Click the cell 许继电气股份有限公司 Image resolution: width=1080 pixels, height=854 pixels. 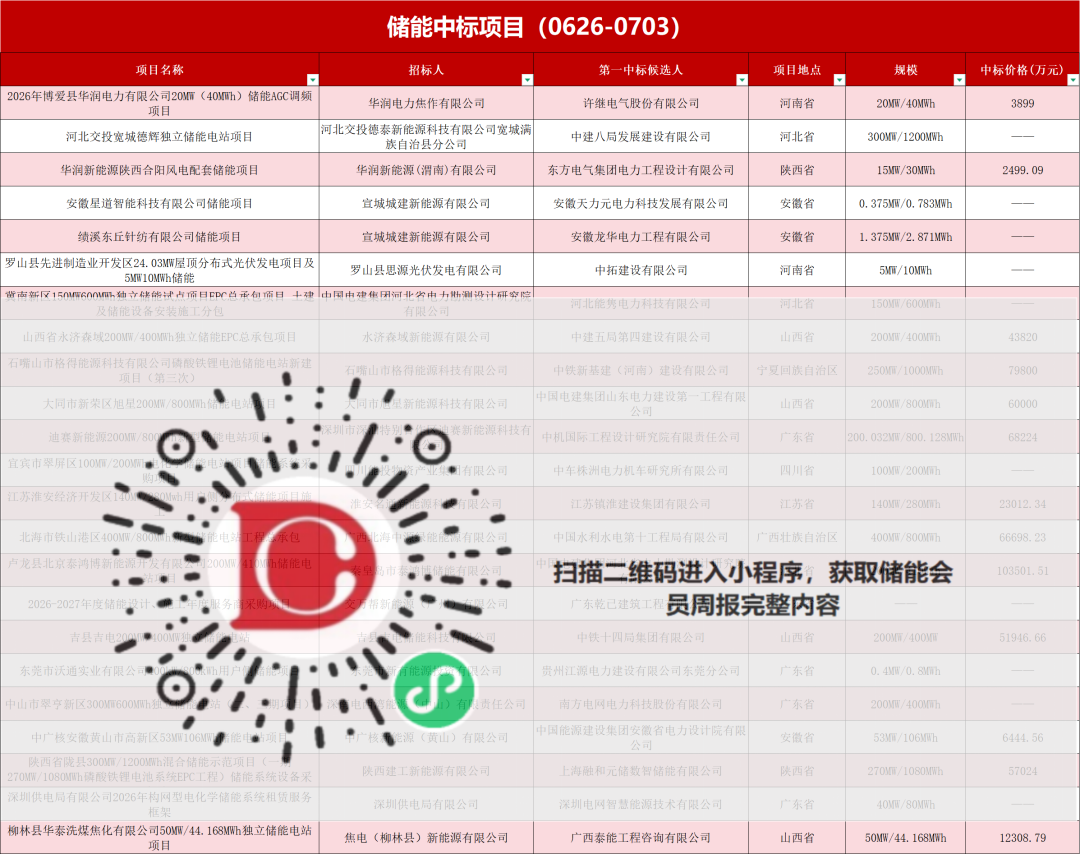pyautogui.click(x=641, y=103)
